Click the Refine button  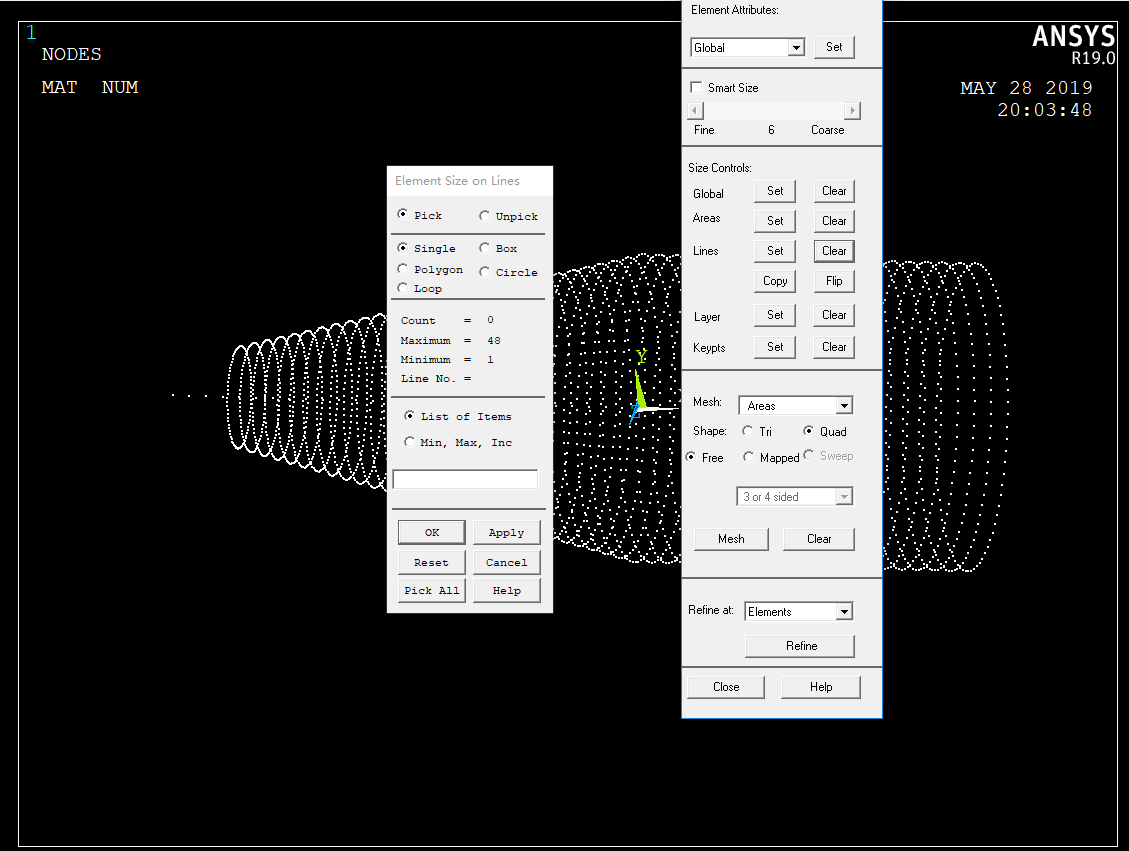tap(800, 646)
